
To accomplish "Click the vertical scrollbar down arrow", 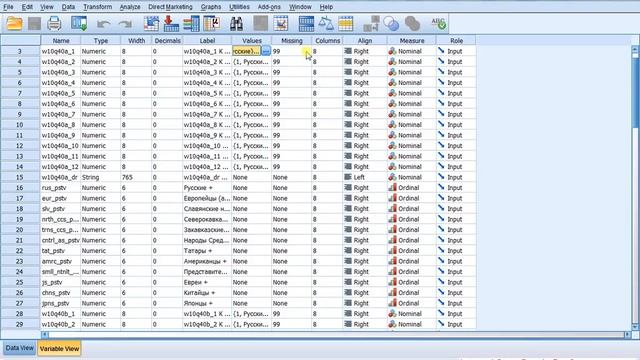I will coord(635,327).
